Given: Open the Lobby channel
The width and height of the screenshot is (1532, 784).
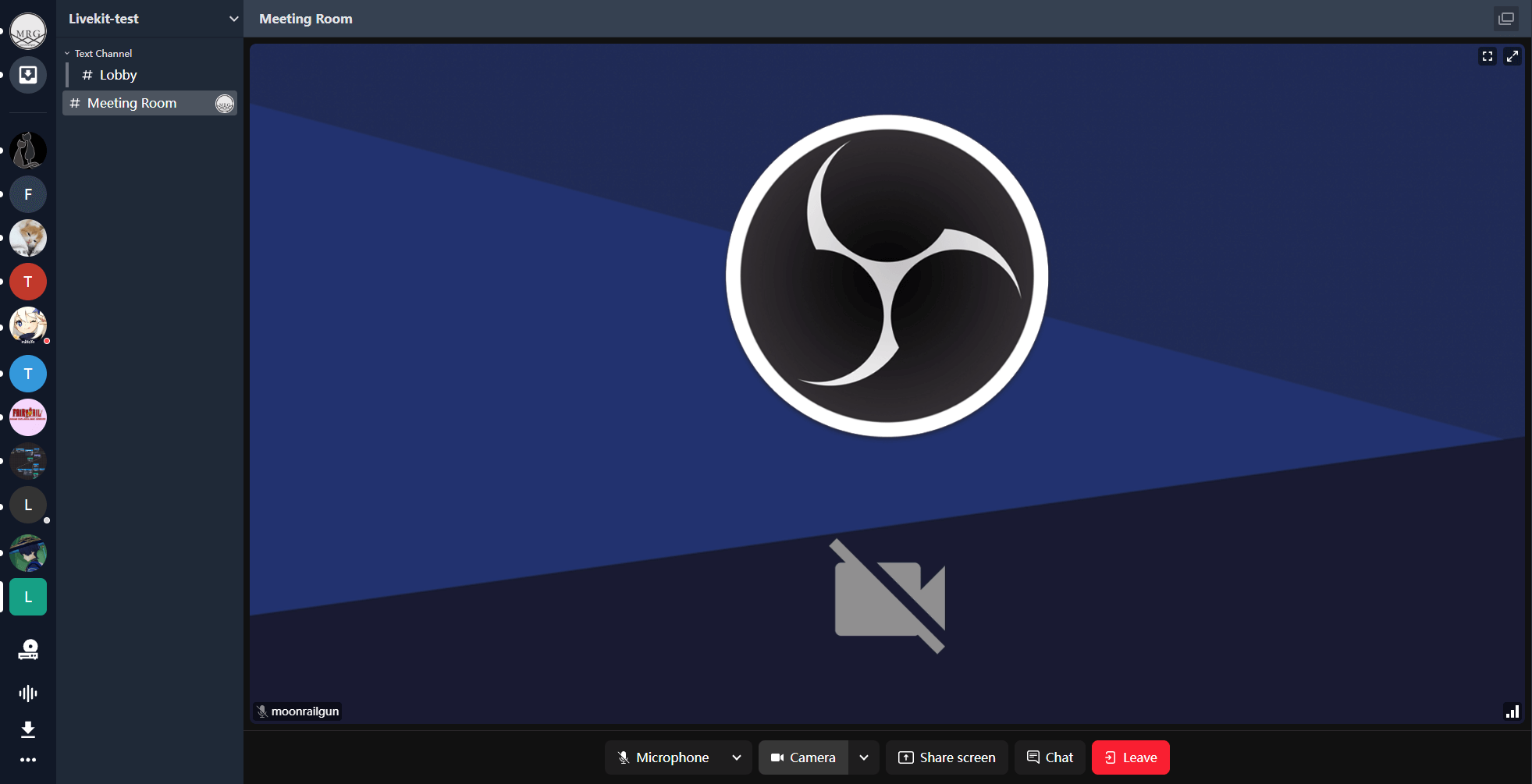Looking at the screenshot, I should click(x=153, y=75).
